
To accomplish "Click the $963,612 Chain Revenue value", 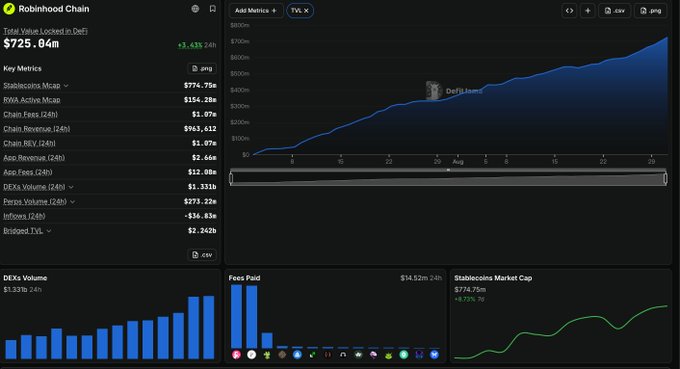I will point(200,129).
